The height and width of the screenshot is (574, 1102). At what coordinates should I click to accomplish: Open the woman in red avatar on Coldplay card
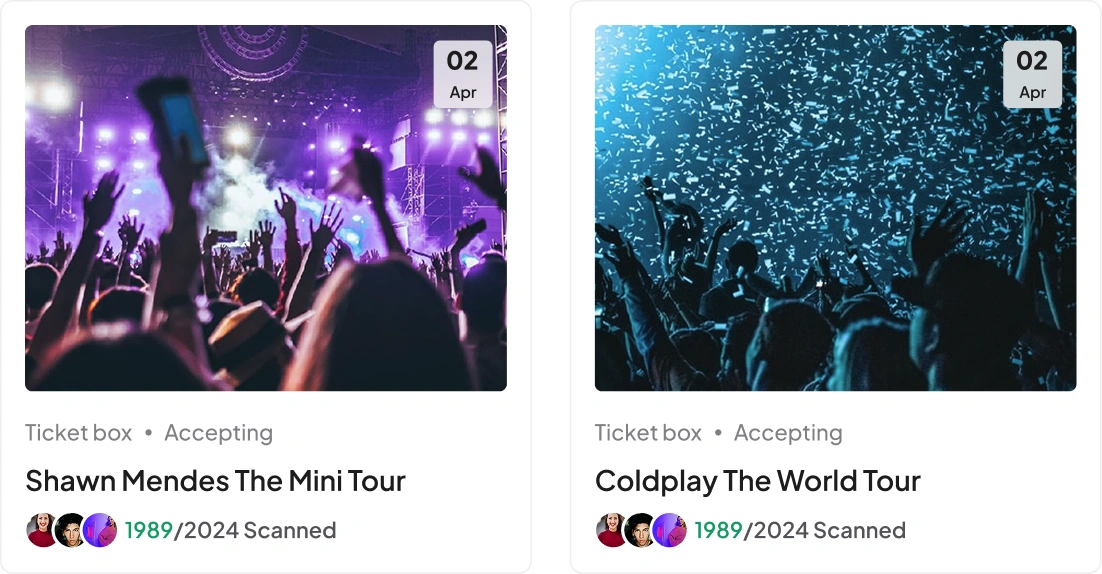click(612, 530)
